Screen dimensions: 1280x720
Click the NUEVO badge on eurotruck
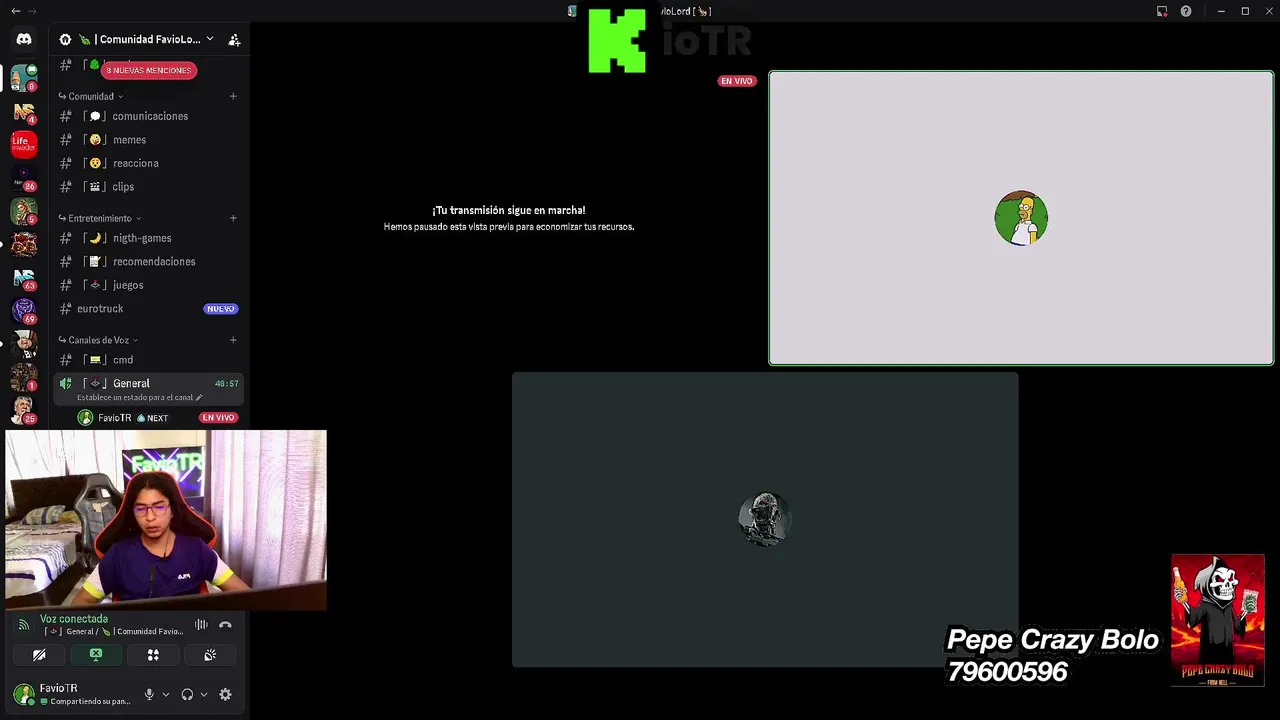[220, 309]
